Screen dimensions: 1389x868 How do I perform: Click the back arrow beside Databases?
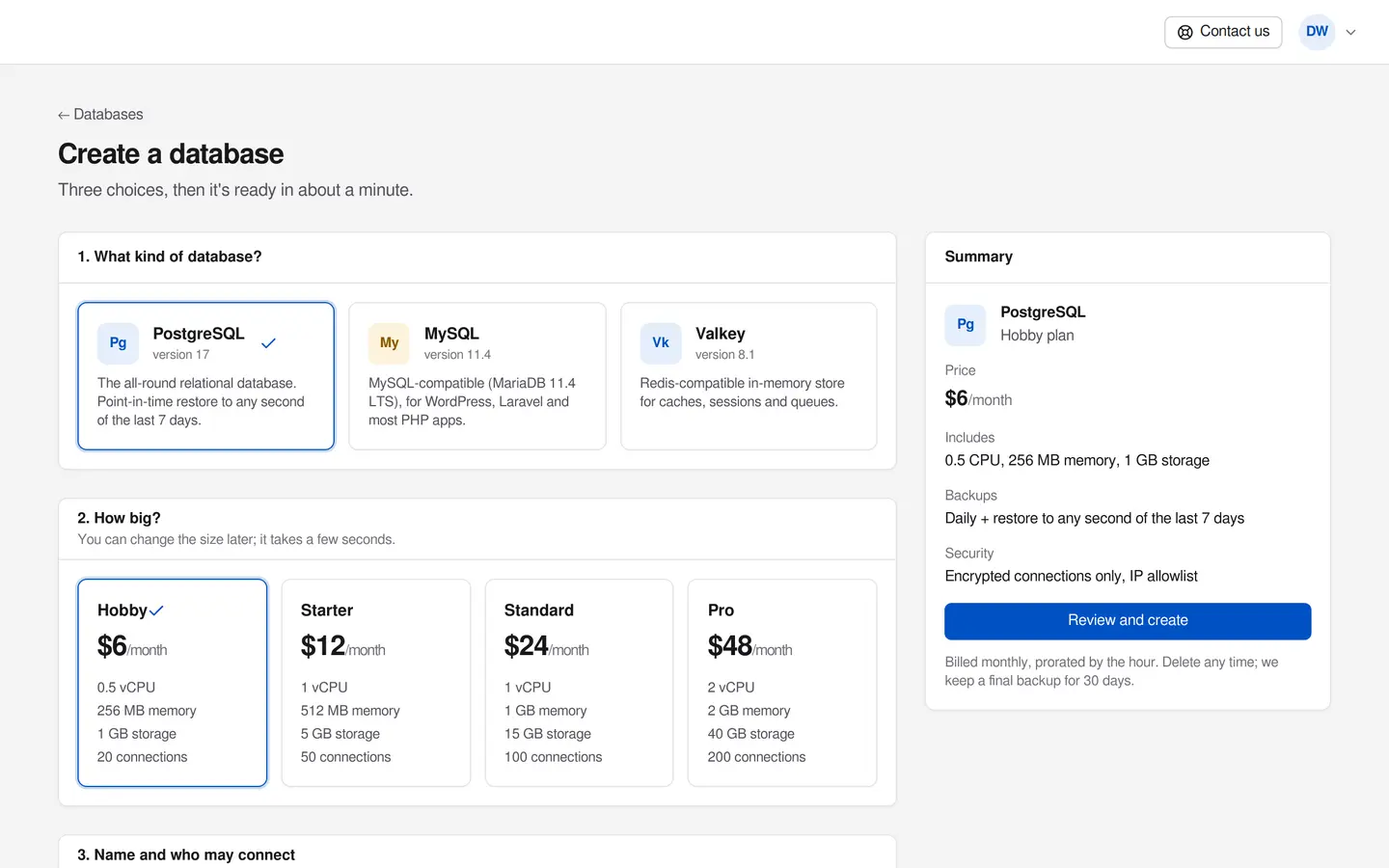point(64,115)
